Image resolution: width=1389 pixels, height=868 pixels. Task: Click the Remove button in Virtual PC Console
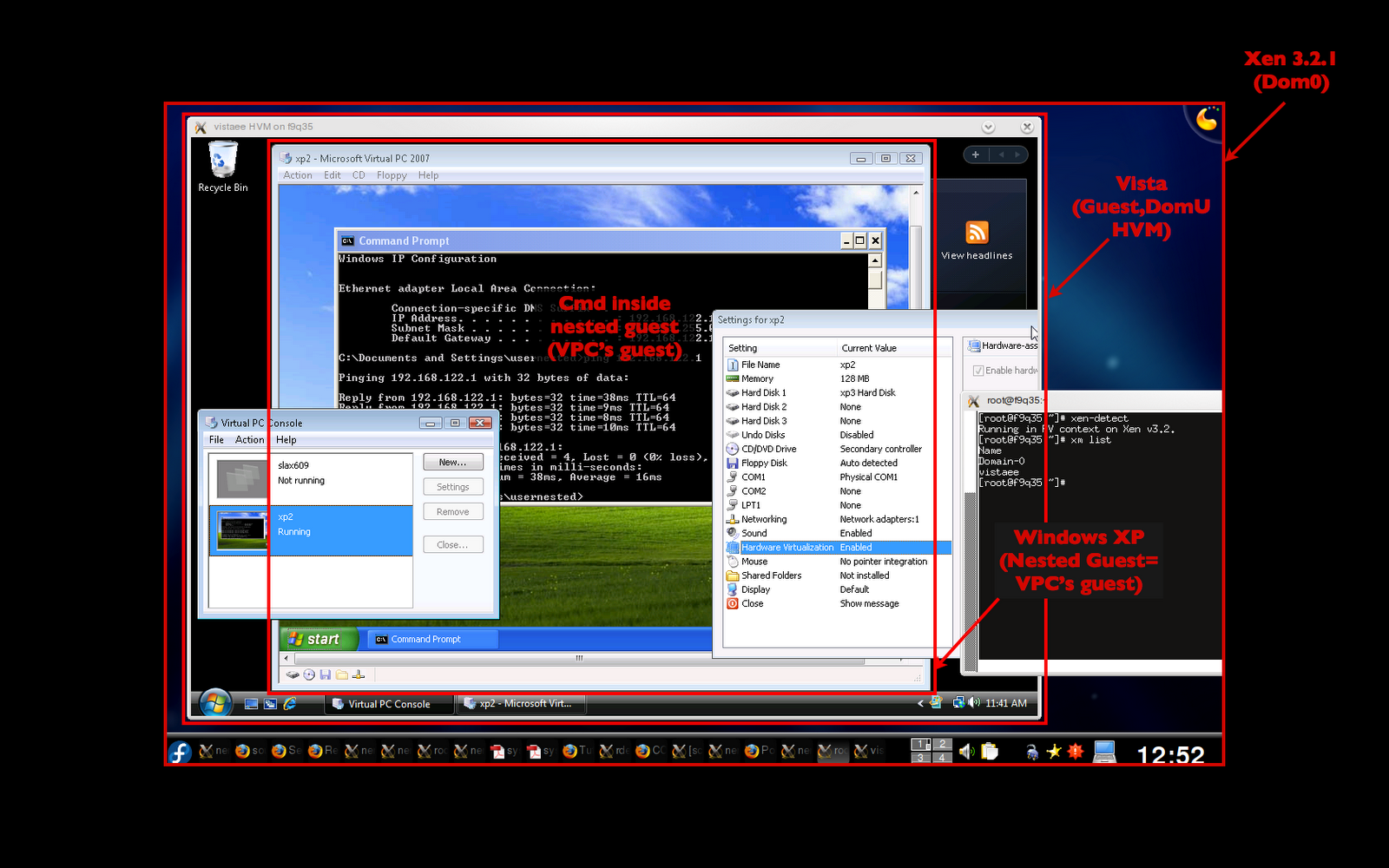pyautogui.click(x=453, y=512)
